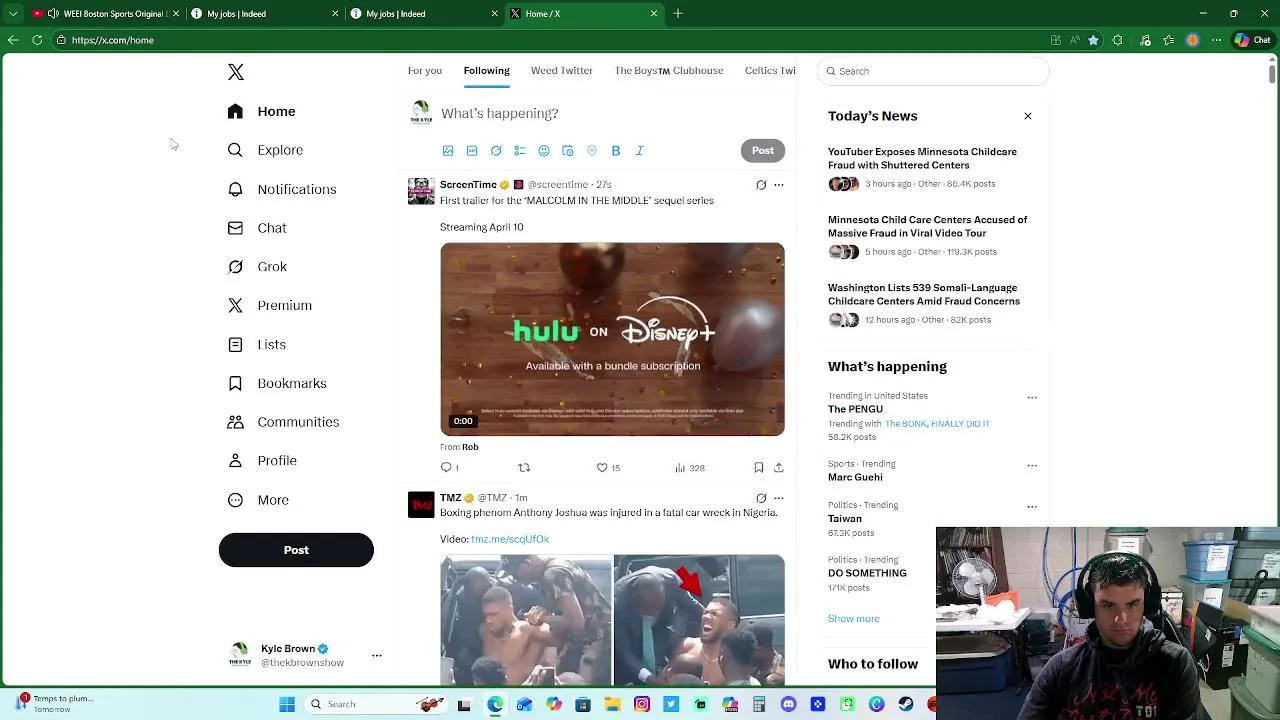This screenshot has height=720, width=1280.
Task: Favorite this page with the star icon
Action: [1094, 40]
